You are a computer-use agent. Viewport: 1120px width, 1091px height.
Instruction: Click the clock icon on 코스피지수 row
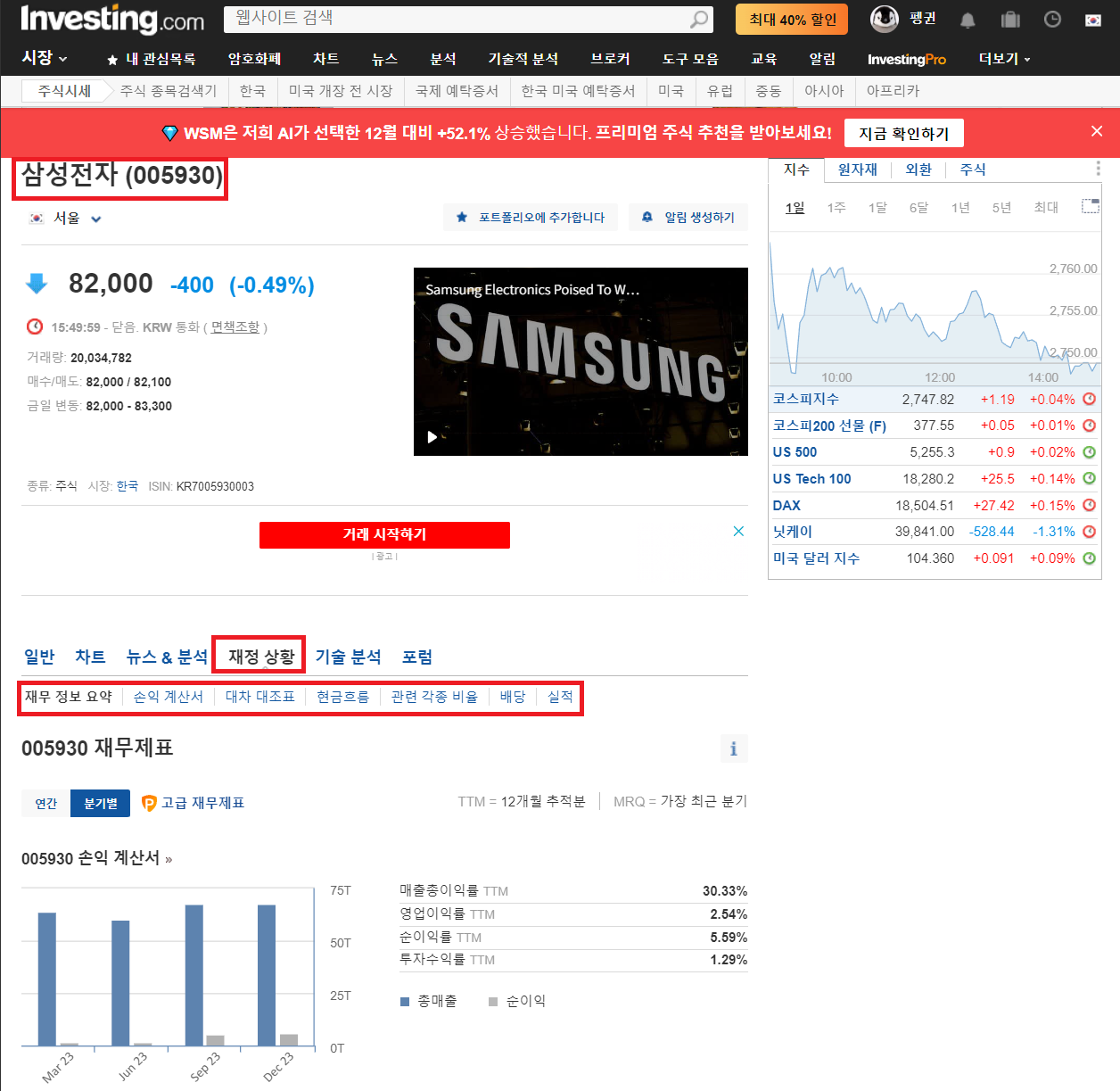point(1089,399)
